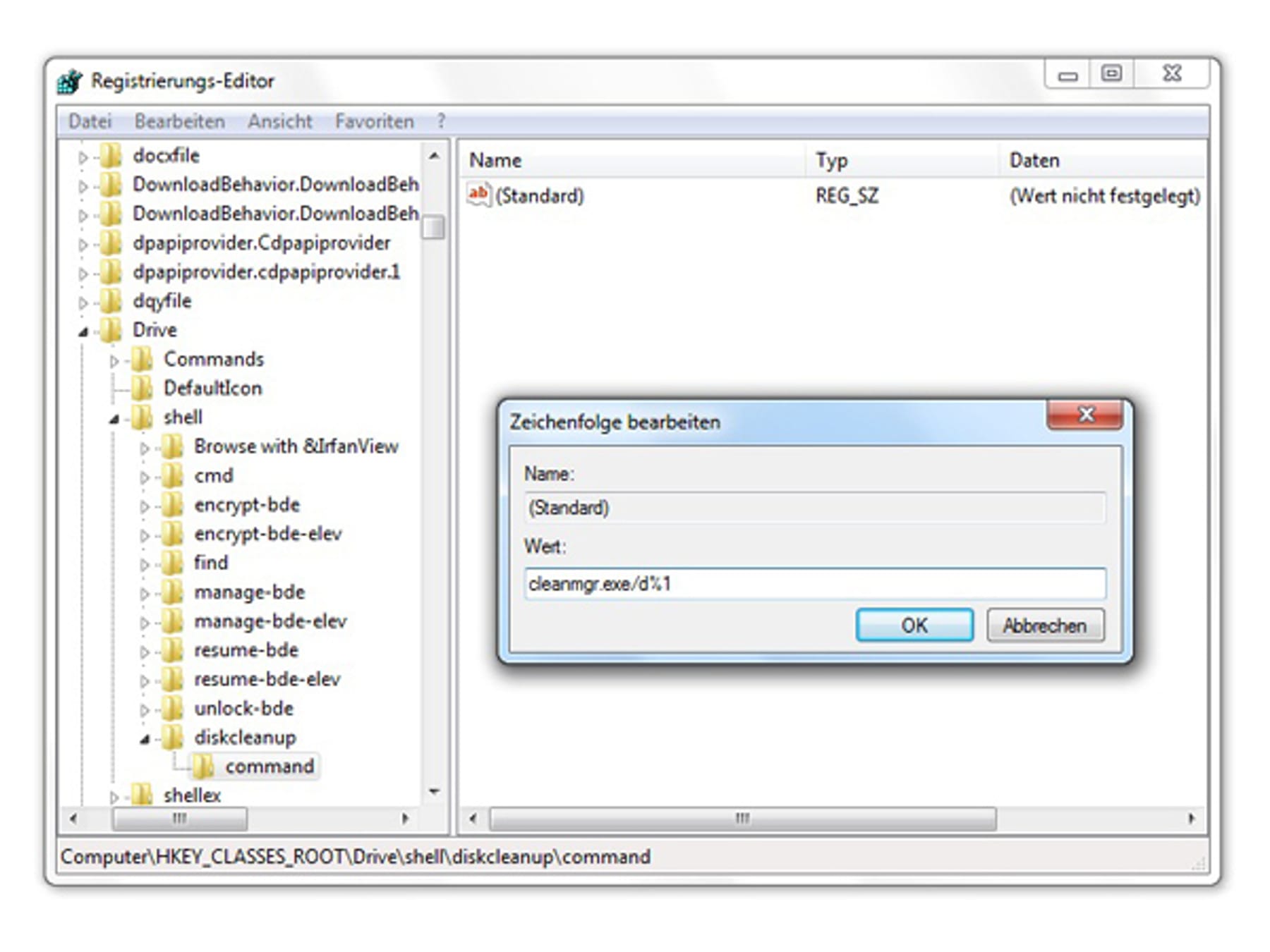Select the diskcleanup folder icon
Screen dimensions: 1270x952
point(172,738)
